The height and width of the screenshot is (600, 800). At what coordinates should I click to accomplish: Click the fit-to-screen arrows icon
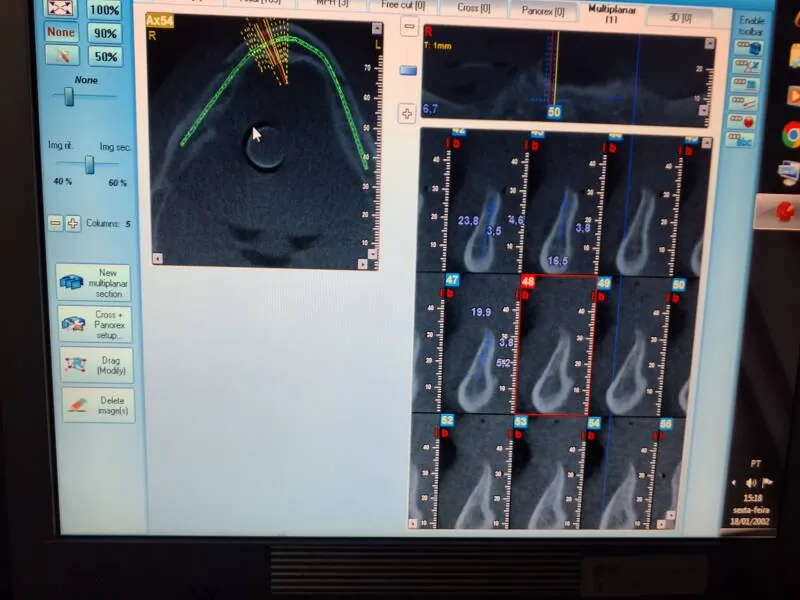pyautogui.click(x=61, y=8)
